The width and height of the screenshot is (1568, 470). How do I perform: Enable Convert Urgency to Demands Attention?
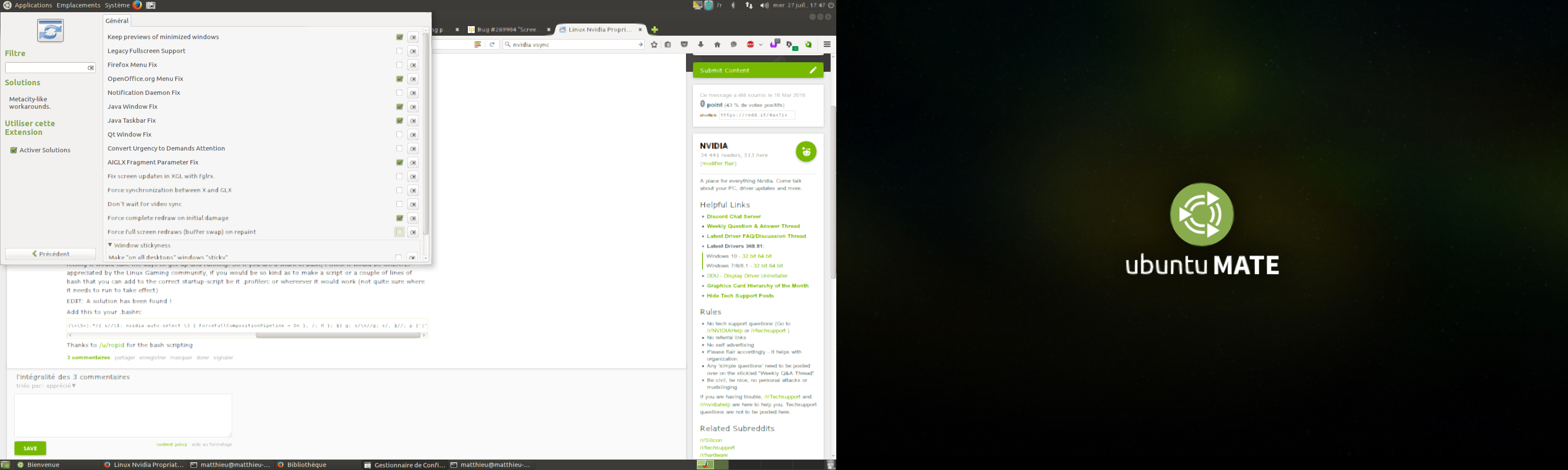tap(399, 149)
